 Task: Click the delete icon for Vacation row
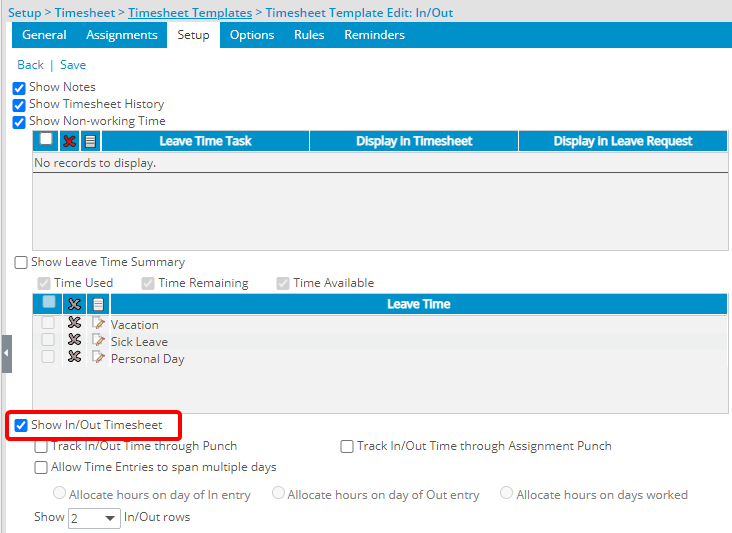coord(74,324)
